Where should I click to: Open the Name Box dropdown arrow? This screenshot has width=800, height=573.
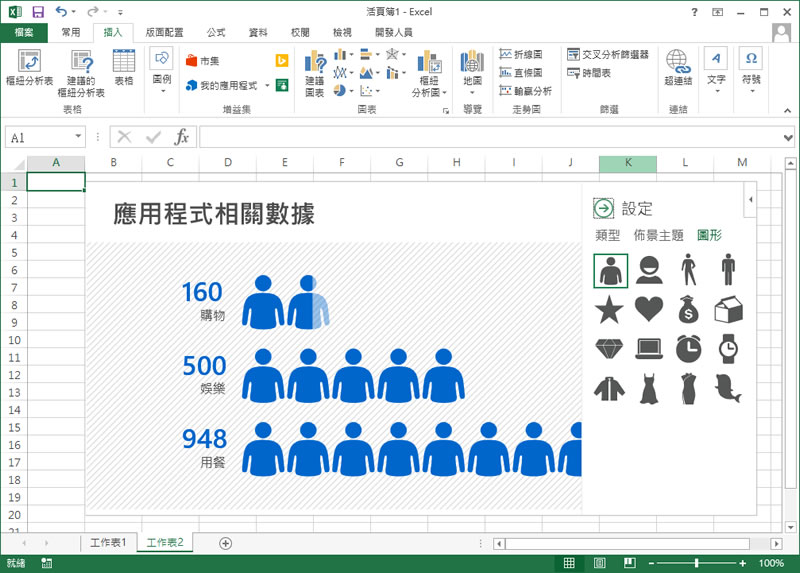click(x=78, y=137)
